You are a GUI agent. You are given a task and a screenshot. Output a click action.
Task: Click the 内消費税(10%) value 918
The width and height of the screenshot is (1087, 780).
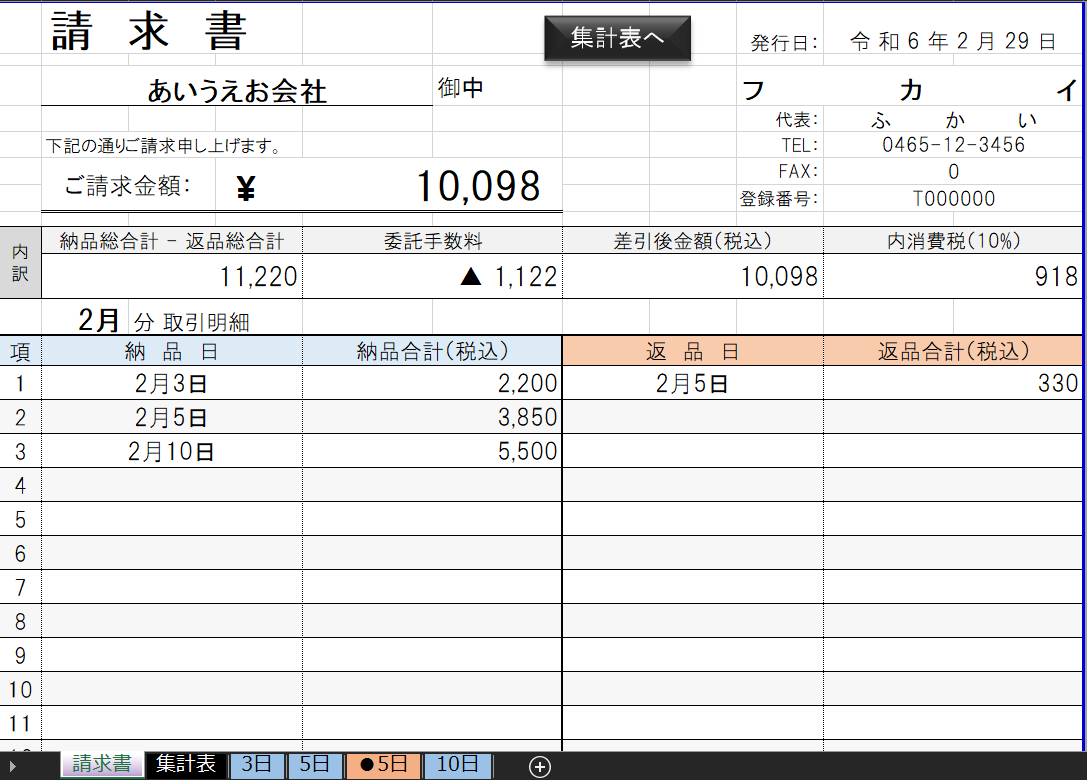(x=953, y=277)
